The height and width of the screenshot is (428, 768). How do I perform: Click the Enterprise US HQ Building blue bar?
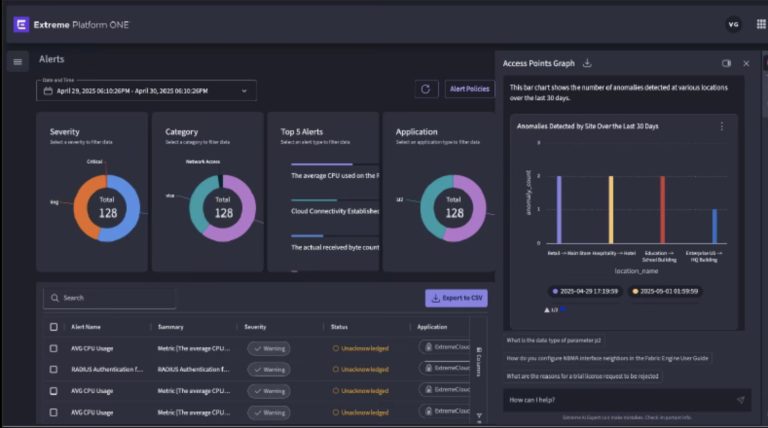[715, 226]
